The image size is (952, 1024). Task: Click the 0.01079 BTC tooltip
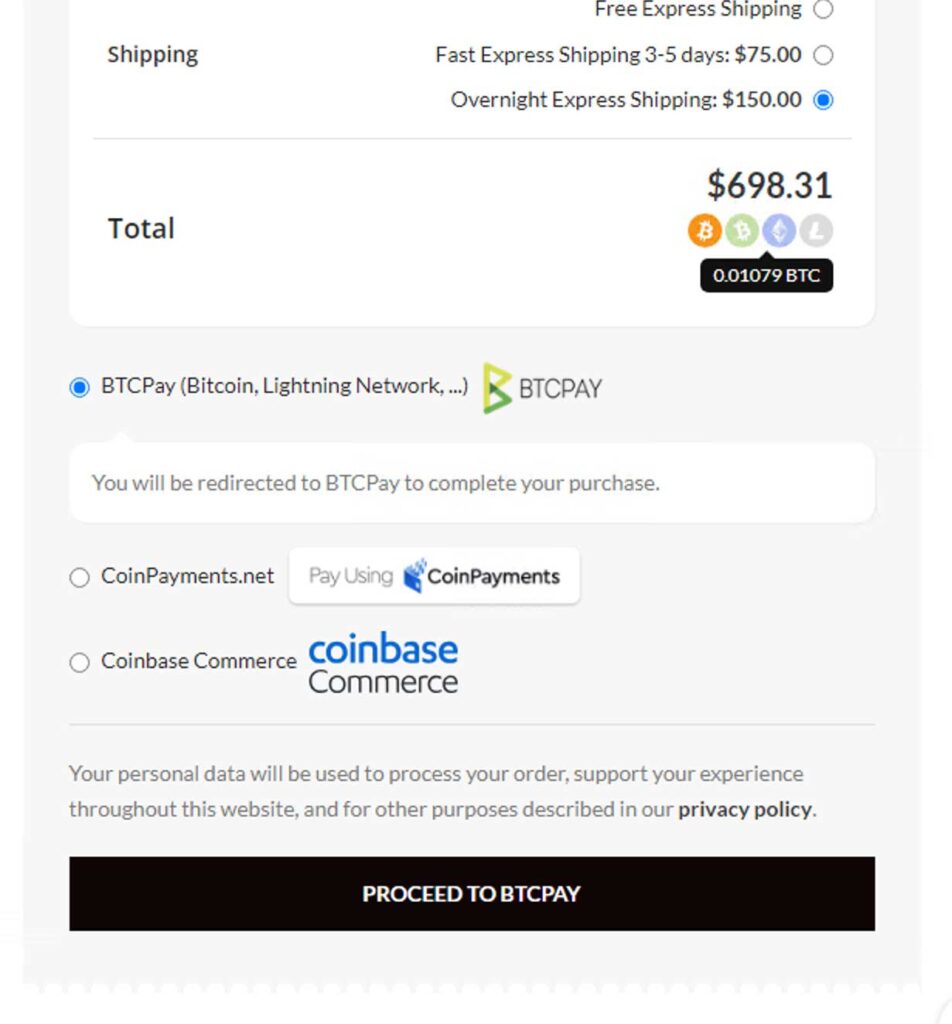point(766,275)
